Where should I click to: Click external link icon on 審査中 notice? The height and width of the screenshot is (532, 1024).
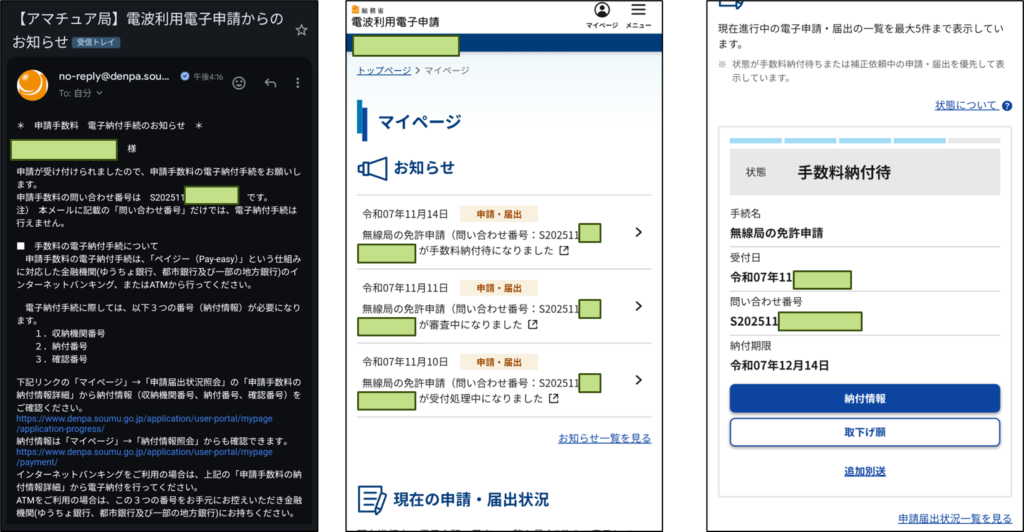coord(532,325)
